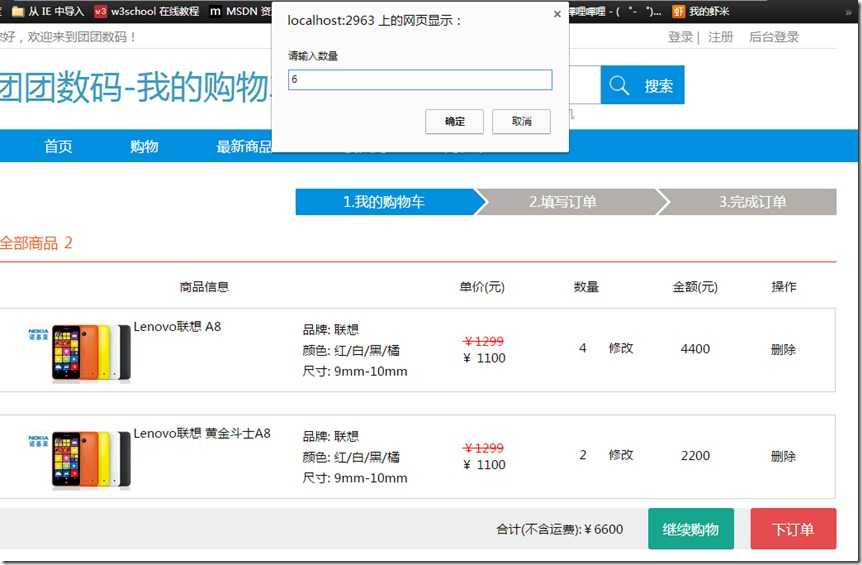Open the w3school 在线教程 bookmark
This screenshot has height=565, width=862.
coord(147,11)
